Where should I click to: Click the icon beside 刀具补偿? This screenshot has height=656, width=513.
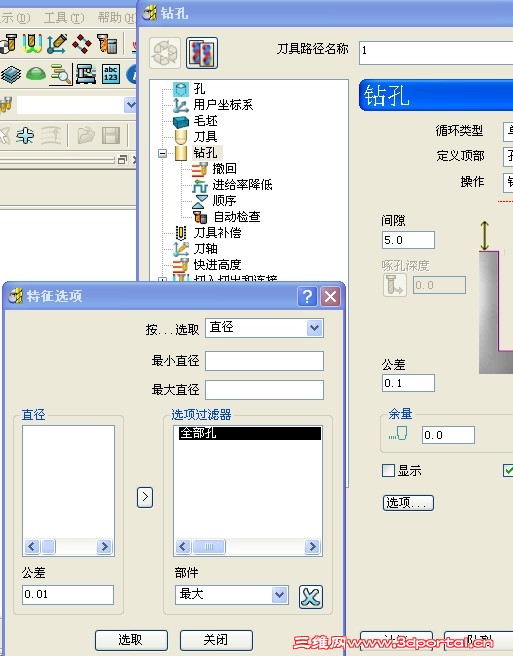[181, 233]
